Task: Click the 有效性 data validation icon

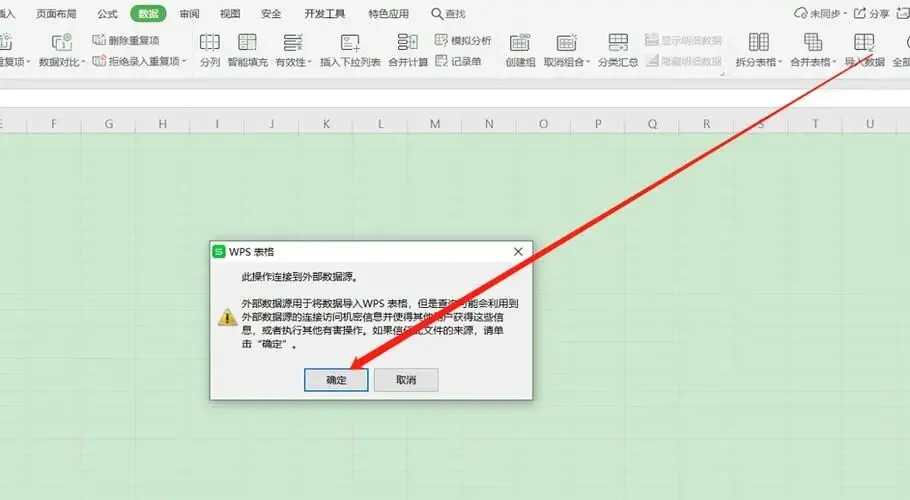Action: point(292,42)
